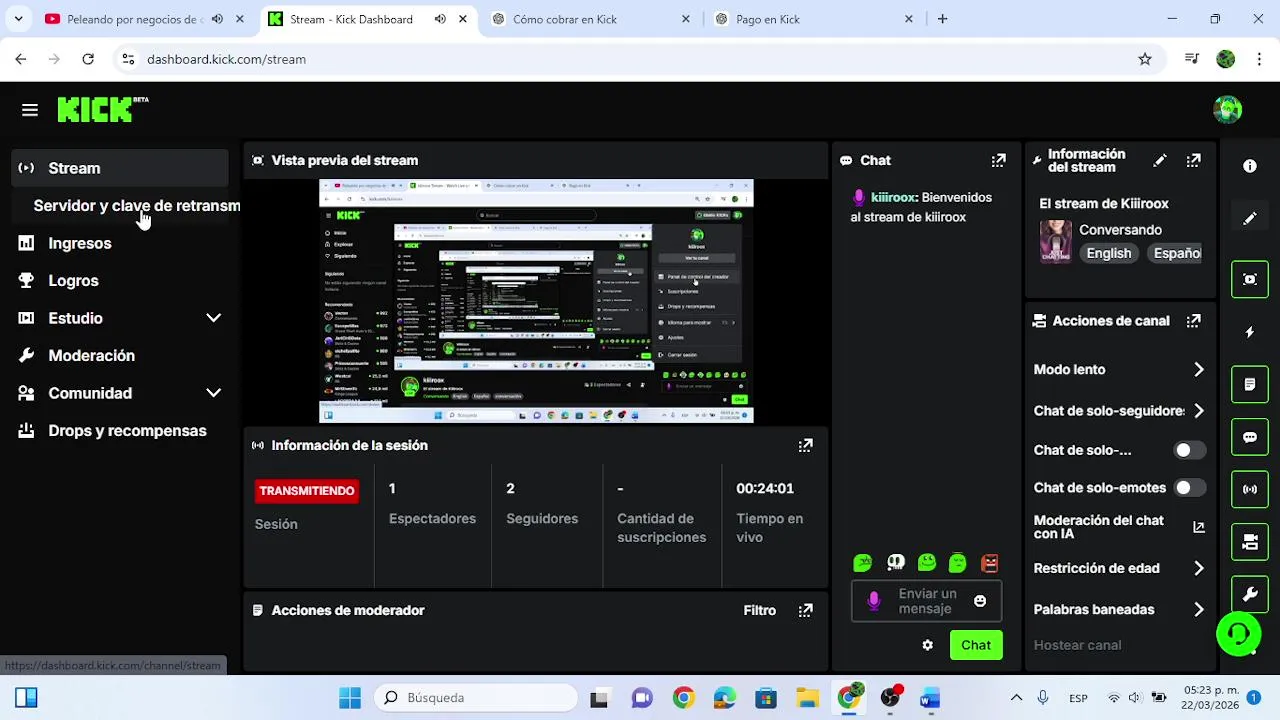This screenshot has height=720, width=1280.
Task: Toggle Chat de solo-emotes switch
Action: click(1189, 488)
